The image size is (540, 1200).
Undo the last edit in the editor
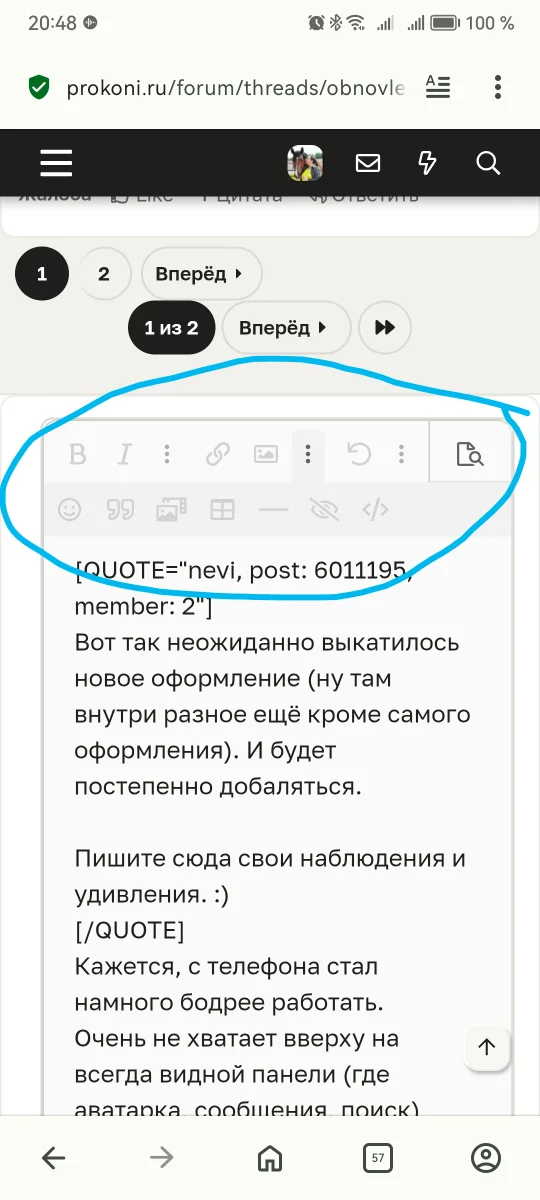[x=358, y=455]
